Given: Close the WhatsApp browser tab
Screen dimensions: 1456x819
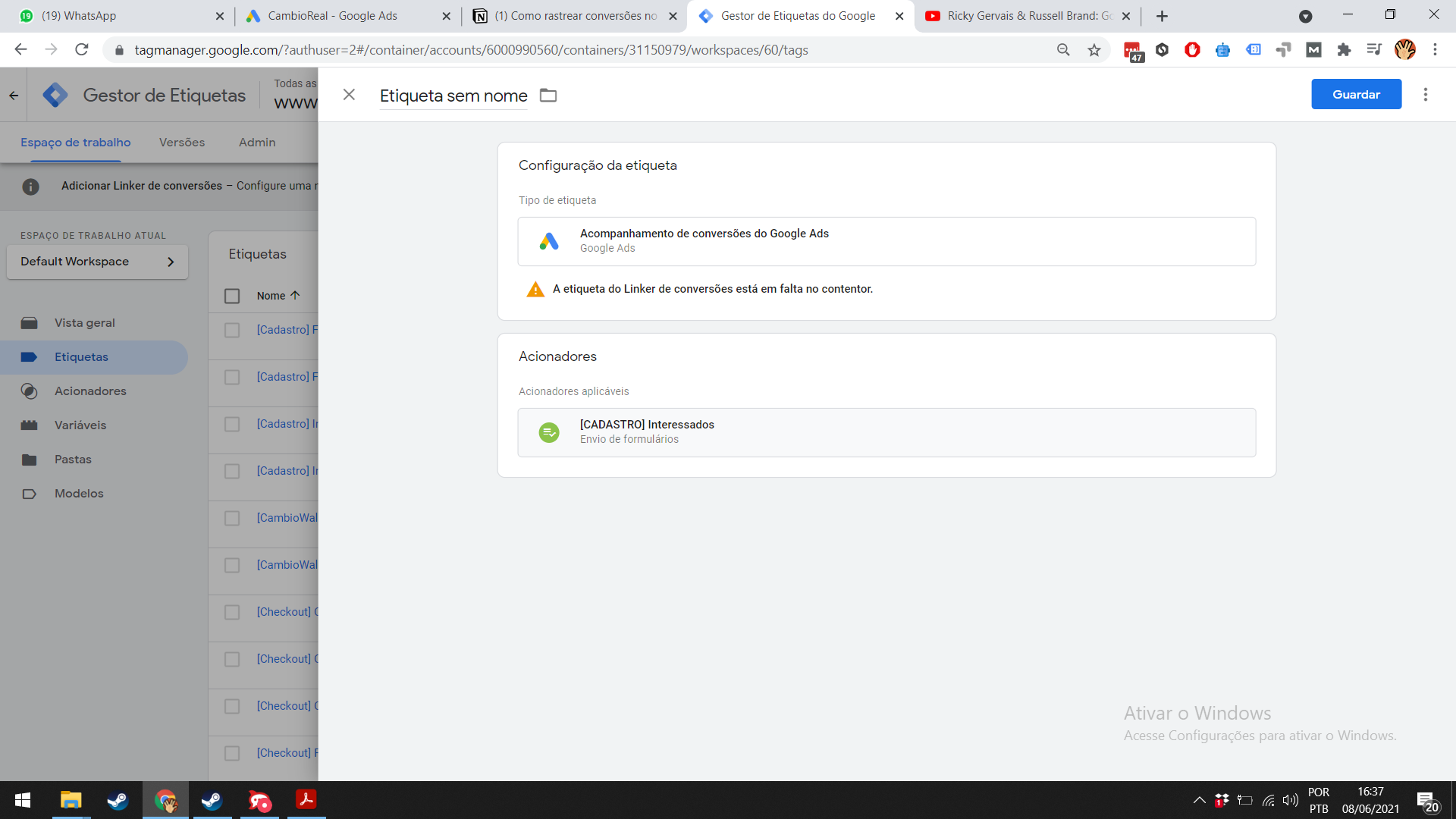Looking at the screenshot, I should (x=219, y=16).
